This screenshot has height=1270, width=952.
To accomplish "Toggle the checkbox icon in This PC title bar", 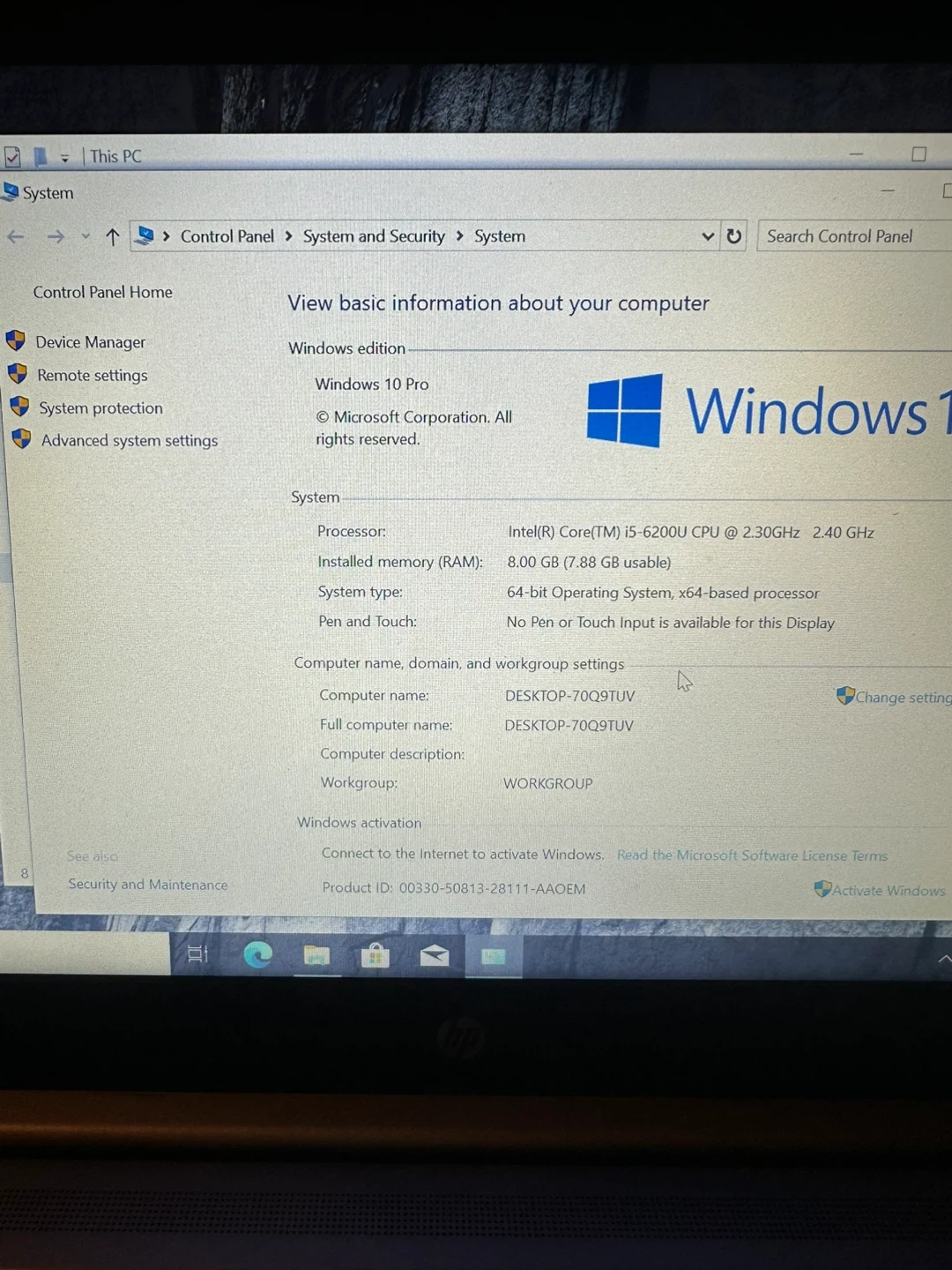I will 12,157.
